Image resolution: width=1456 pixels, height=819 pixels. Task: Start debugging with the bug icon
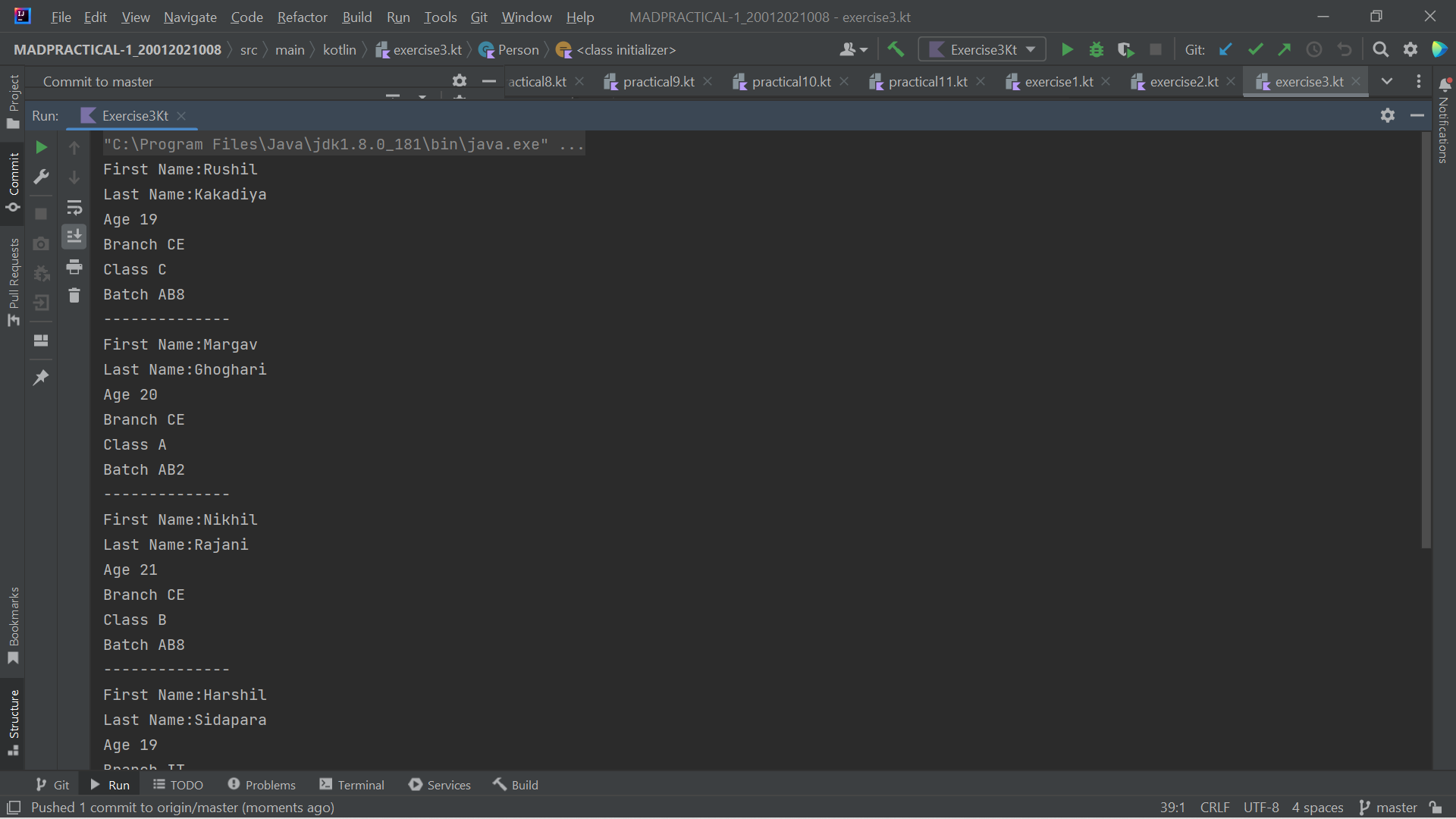coord(1097,50)
